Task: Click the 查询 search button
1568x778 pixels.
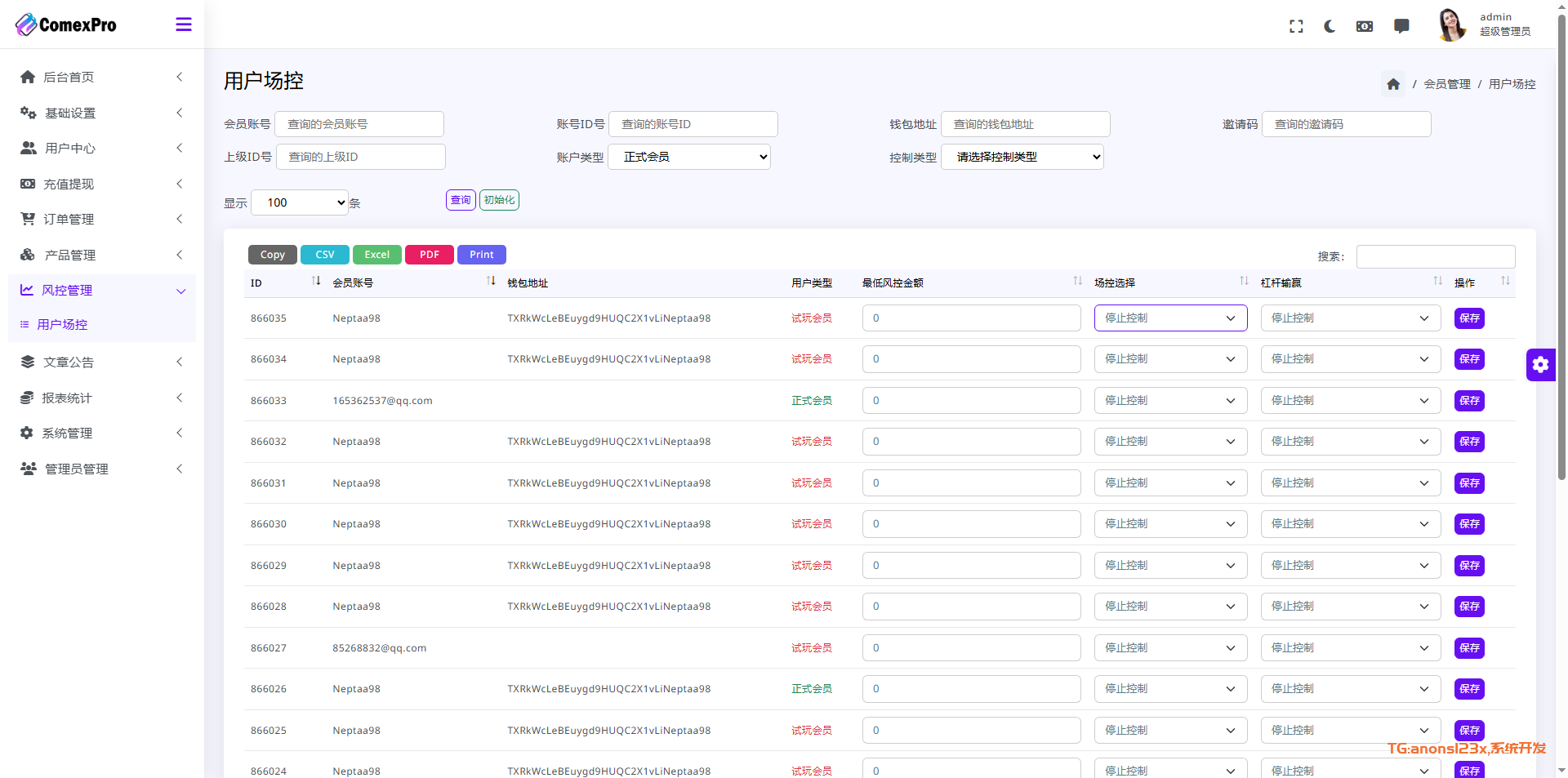Action: pos(461,200)
